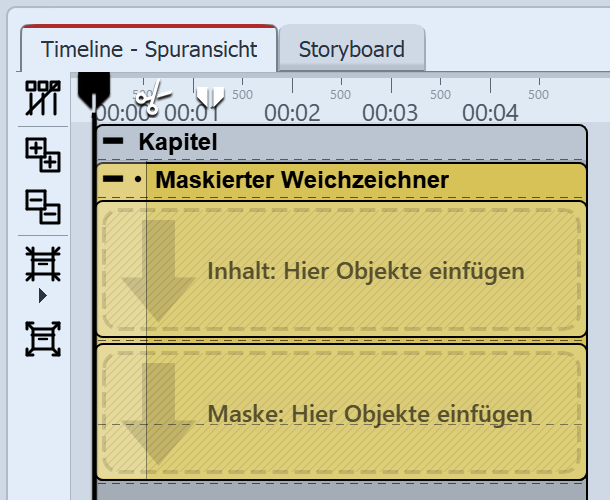The width and height of the screenshot is (610, 500).
Task: Collapse the Maskierter Weichzeichner effect
Action: [x=115, y=181]
